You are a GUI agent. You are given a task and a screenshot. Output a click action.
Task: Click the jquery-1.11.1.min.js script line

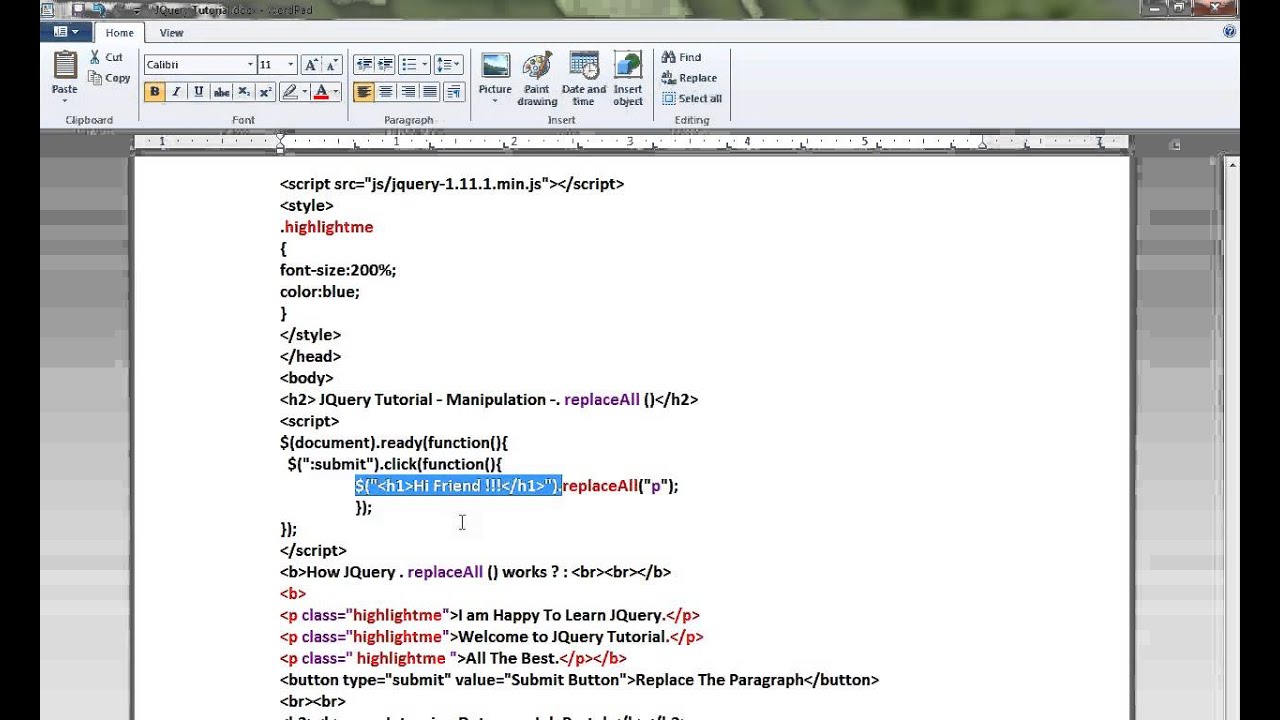tap(452, 184)
